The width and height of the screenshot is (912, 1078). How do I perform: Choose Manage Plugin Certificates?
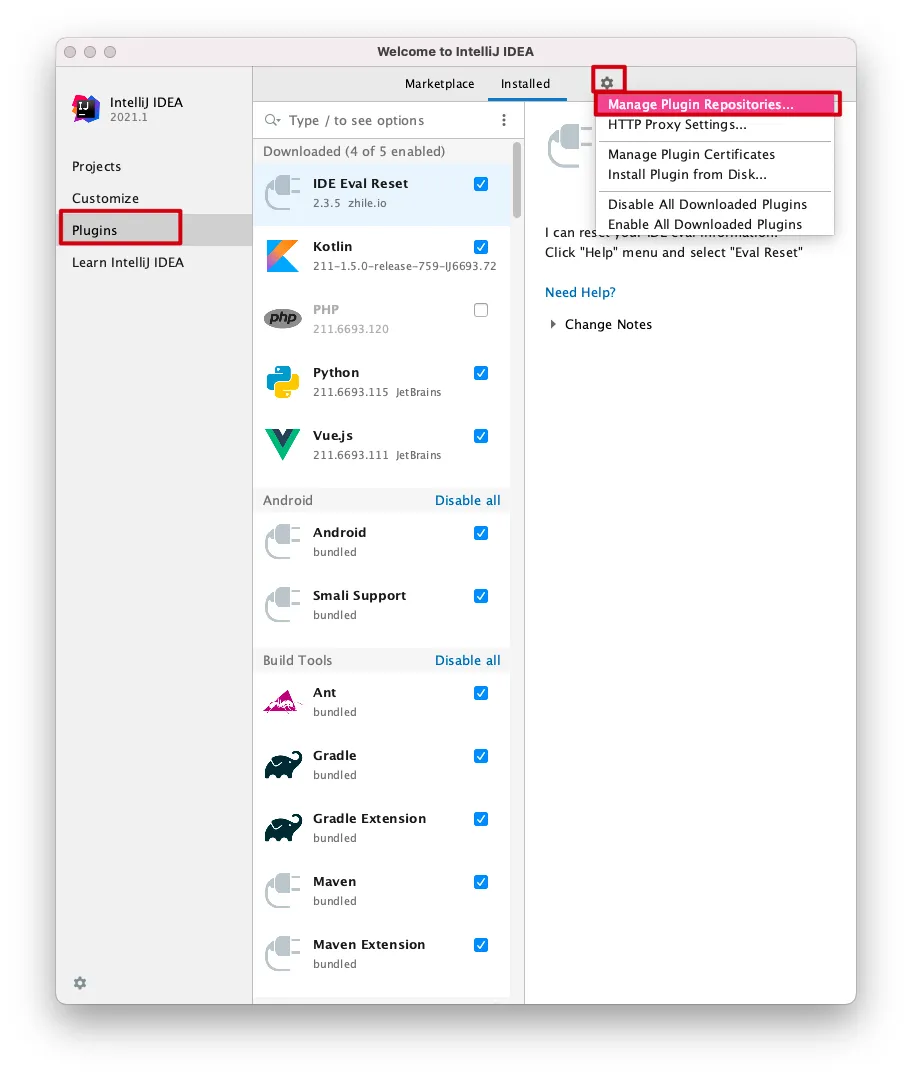pos(715,155)
